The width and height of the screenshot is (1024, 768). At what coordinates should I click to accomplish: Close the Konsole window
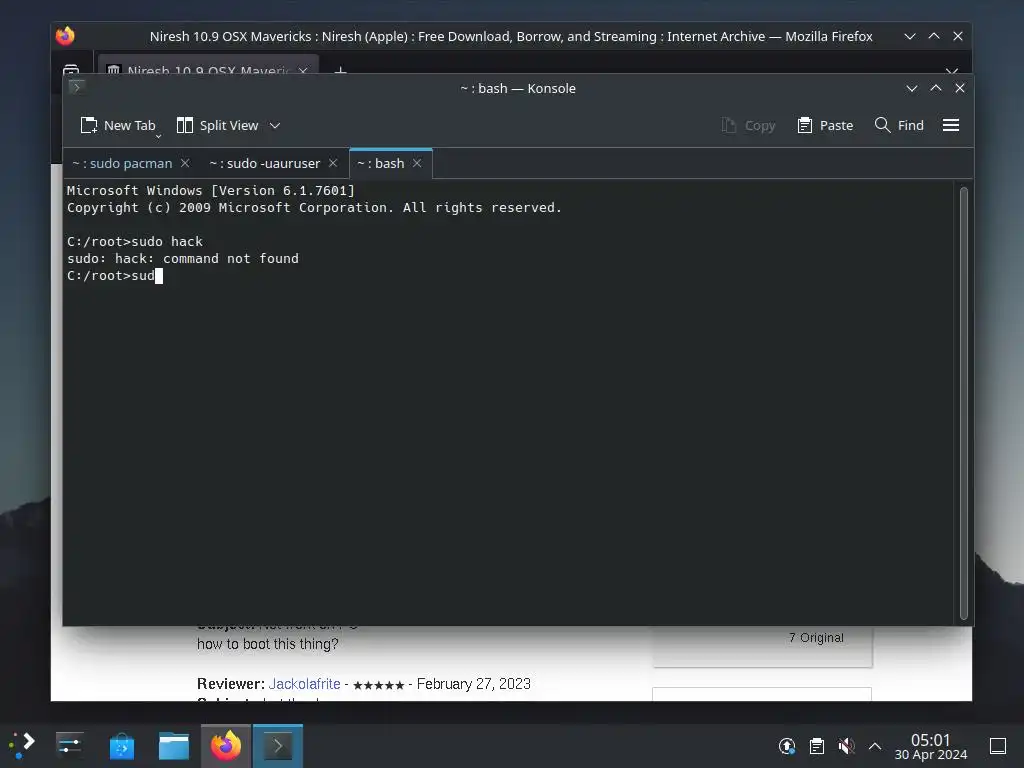[x=960, y=88]
